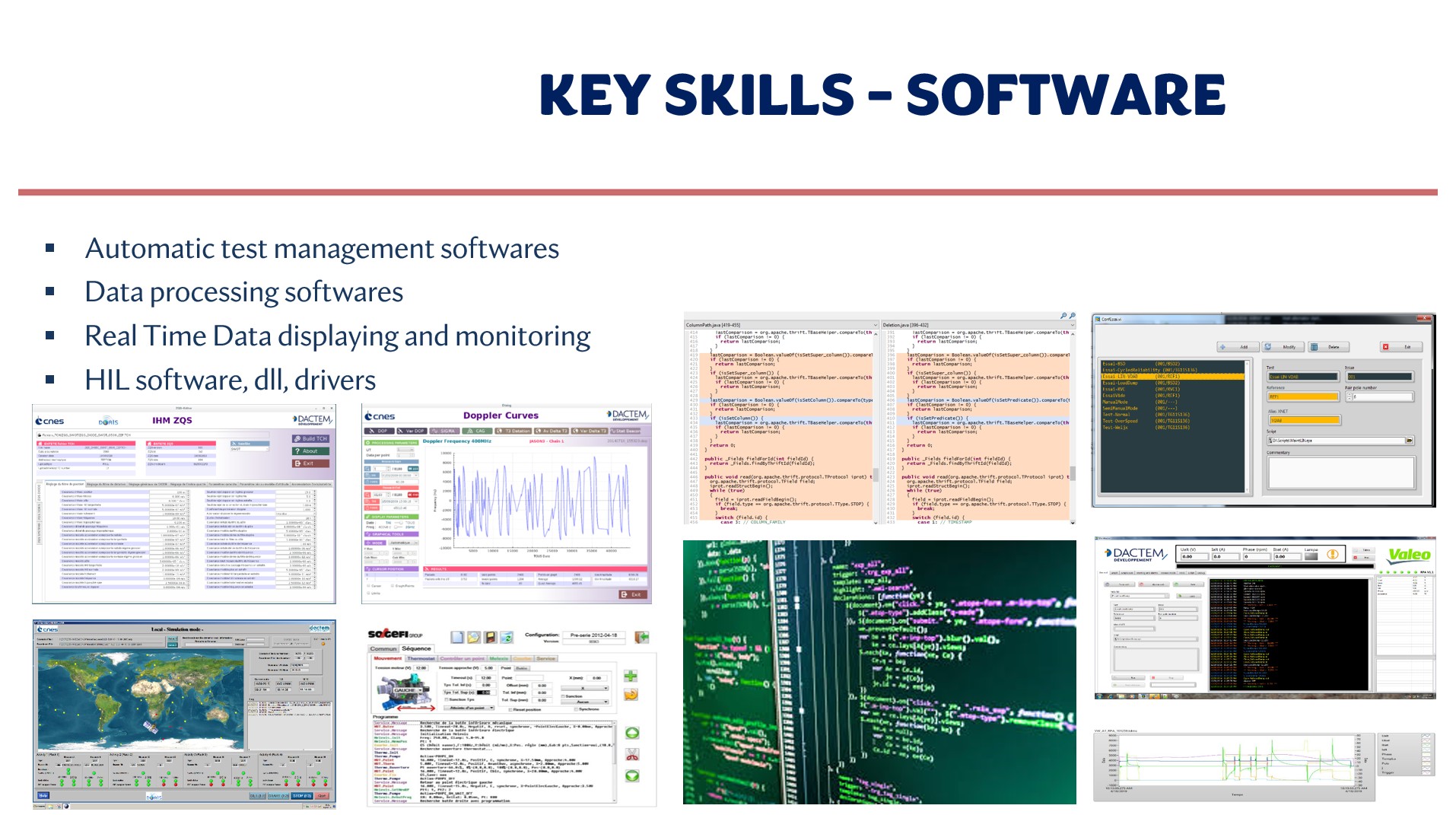Screen dimensions: 1456x815
Task: Open the Thermostat tab
Action: [x=421, y=658]
